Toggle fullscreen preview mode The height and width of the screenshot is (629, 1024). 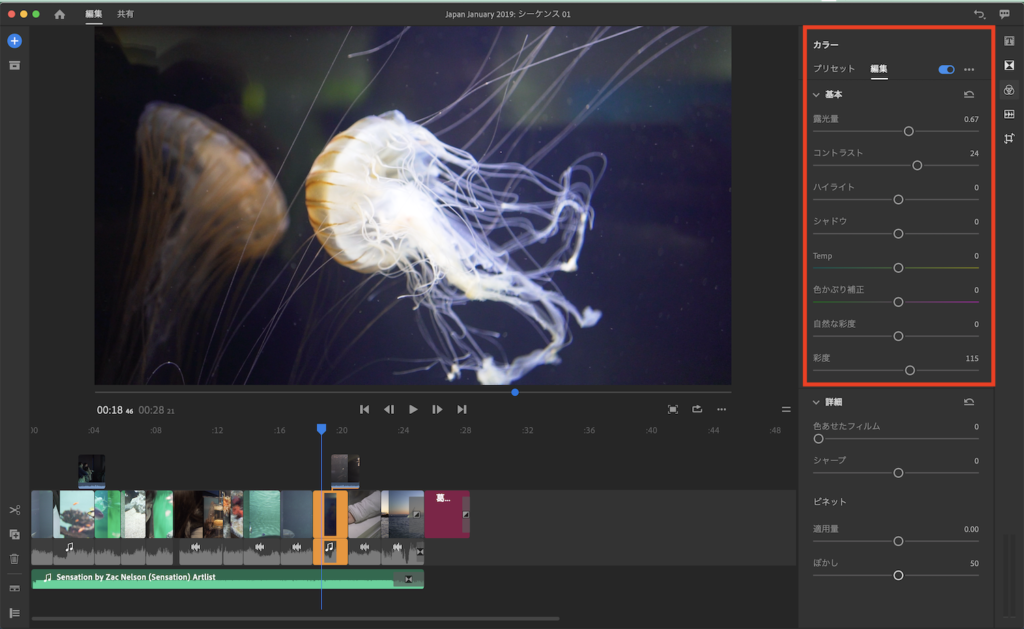(x=673, y=409)
